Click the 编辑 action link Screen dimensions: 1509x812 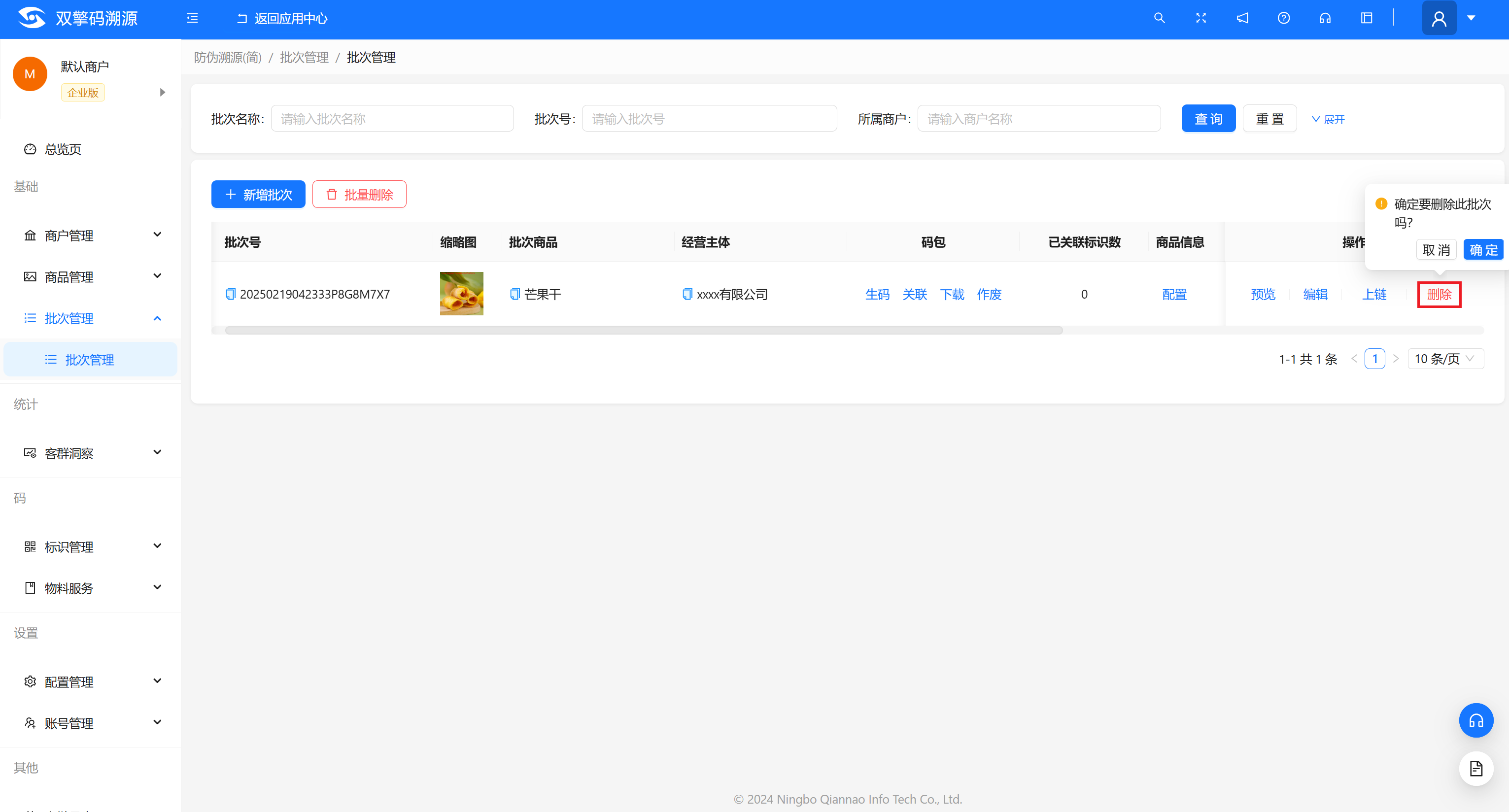(x=1315, y=294)
